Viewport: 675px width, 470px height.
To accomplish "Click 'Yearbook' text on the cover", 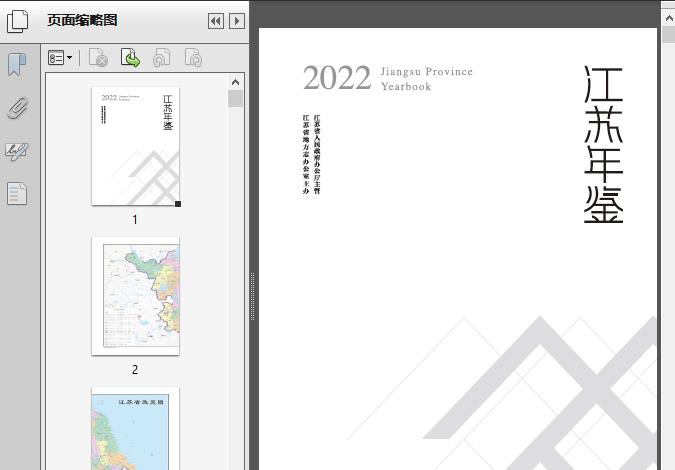I will [406, 86].
